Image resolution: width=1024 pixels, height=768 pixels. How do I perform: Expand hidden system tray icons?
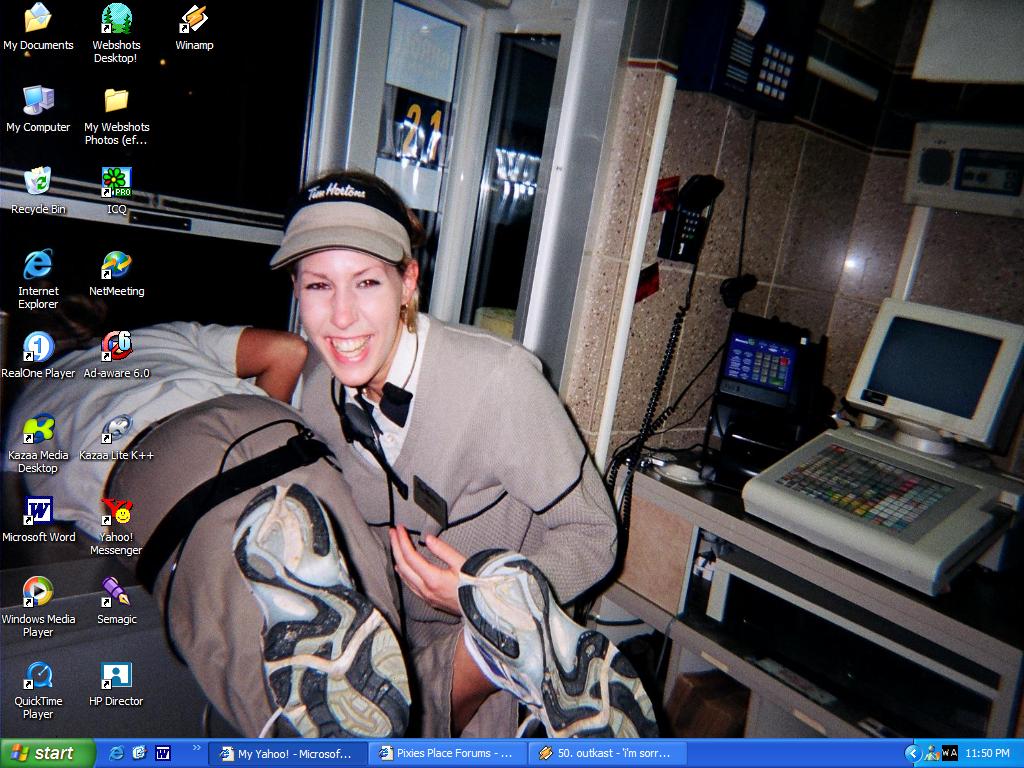point(912,753)
